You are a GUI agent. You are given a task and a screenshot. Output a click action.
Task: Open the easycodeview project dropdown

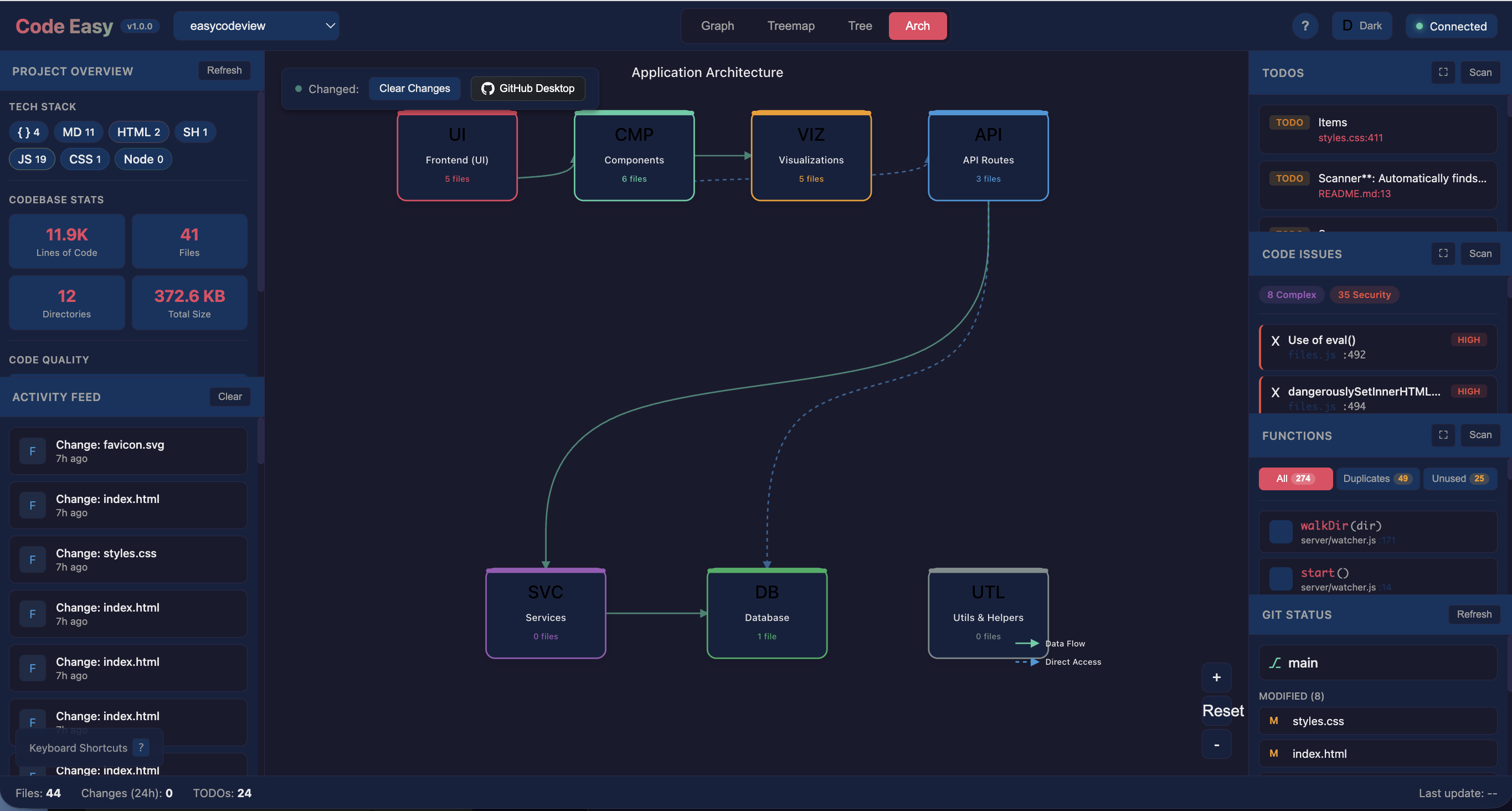coord(256,26)
